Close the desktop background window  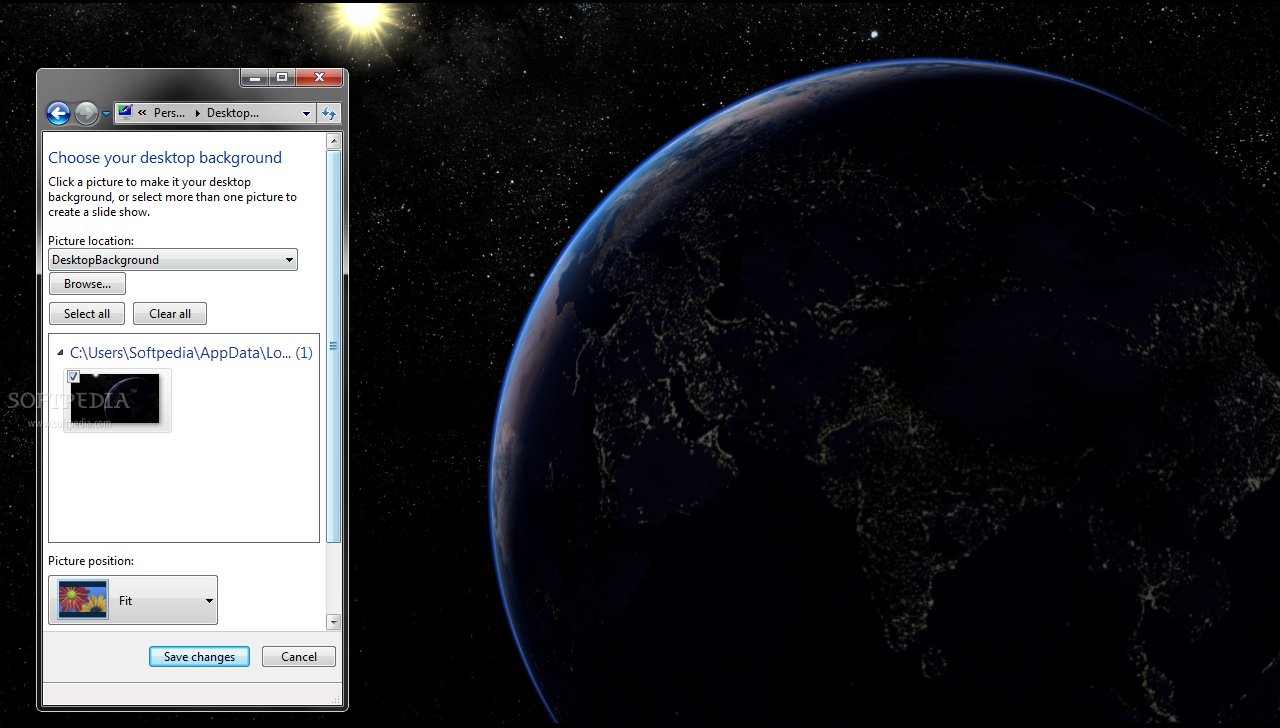320,77
